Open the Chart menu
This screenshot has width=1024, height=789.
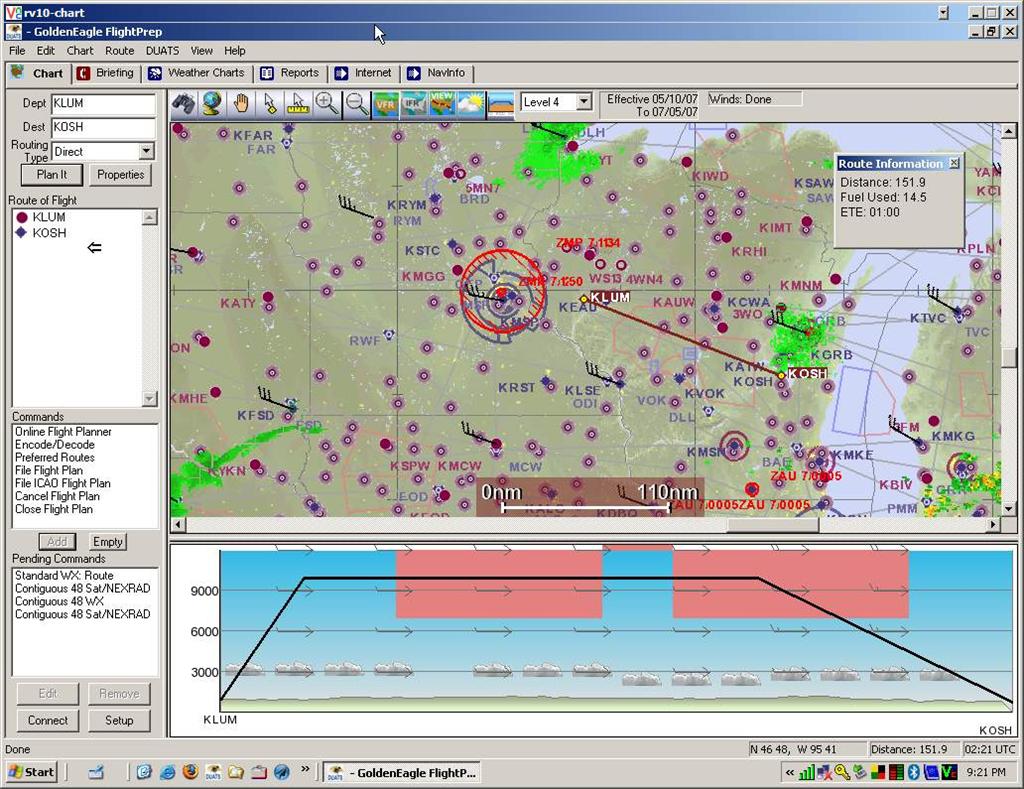pos(80,50)
